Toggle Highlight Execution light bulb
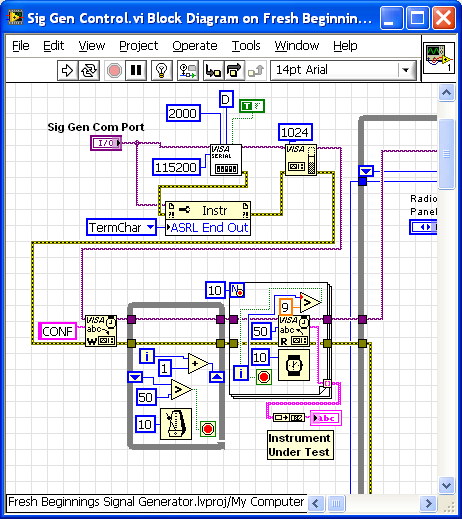This screenshot has width=462, height=519. pyautogui.click(x=162, y=70)
